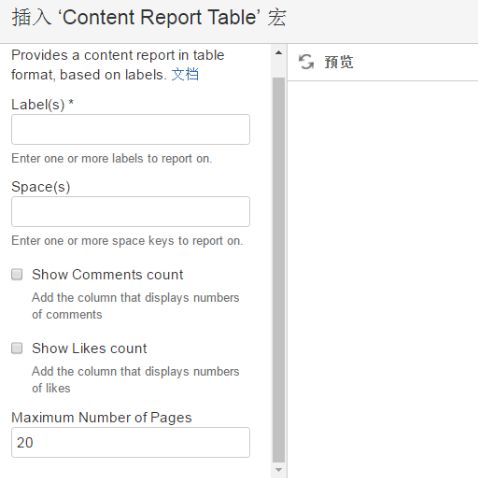The height and width of the screenshot is (478, 487).
Task: Click 'Show Likes count' label text
Action: tap(89, 348)
